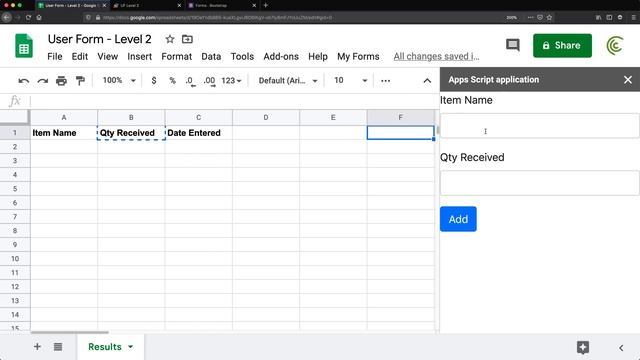Click the horizontal scrollbar of the sheet
The width and height of the screenshot is (640, 360).
coord(69,332)
